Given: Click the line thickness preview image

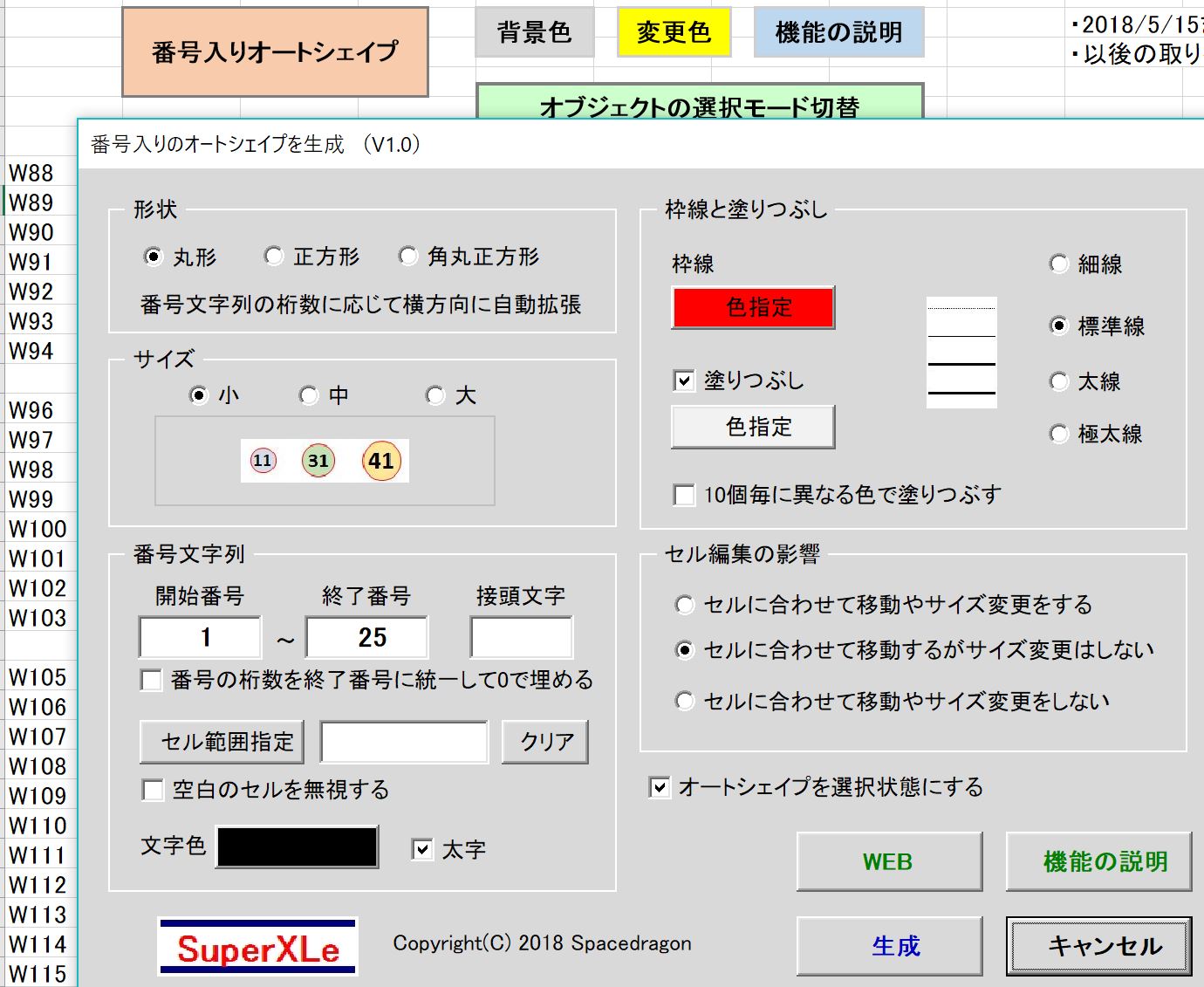Looking at the screenshot, I should 961,353.
